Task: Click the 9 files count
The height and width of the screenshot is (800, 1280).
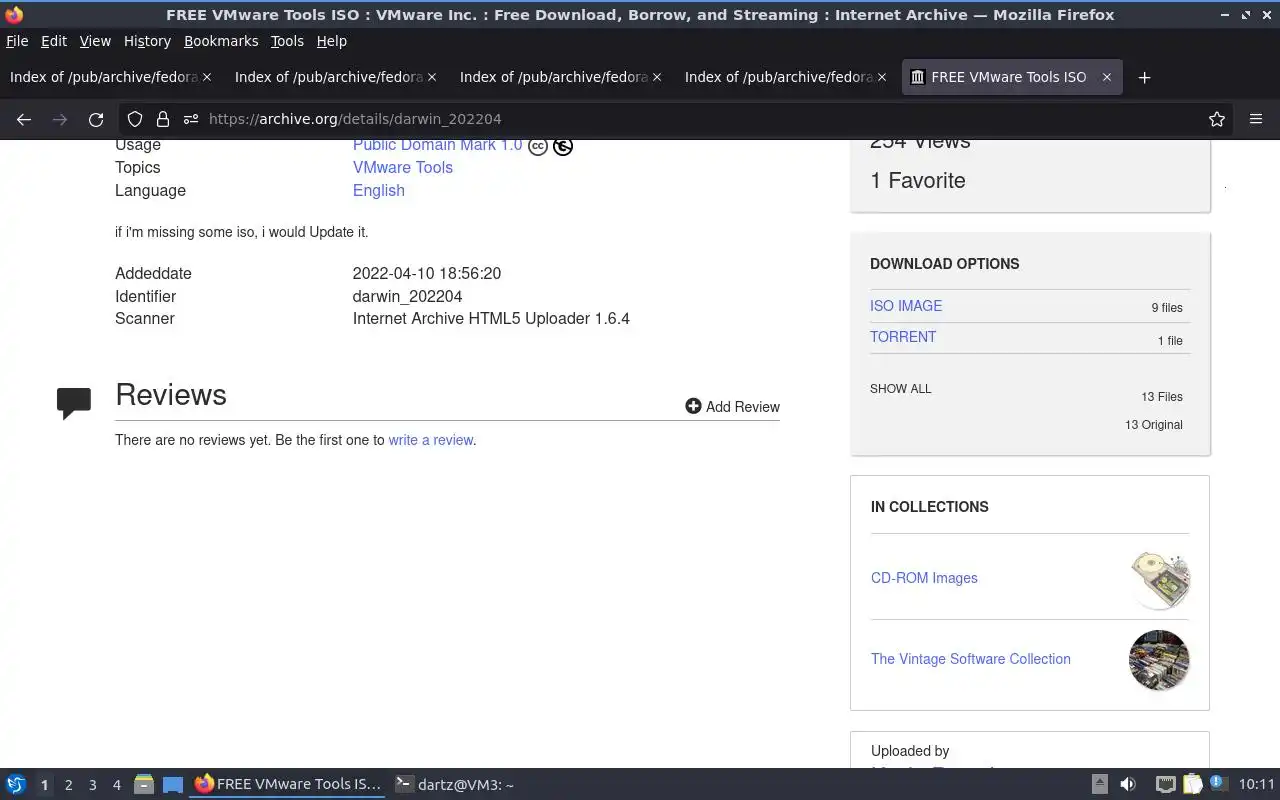Action: 1167,308
